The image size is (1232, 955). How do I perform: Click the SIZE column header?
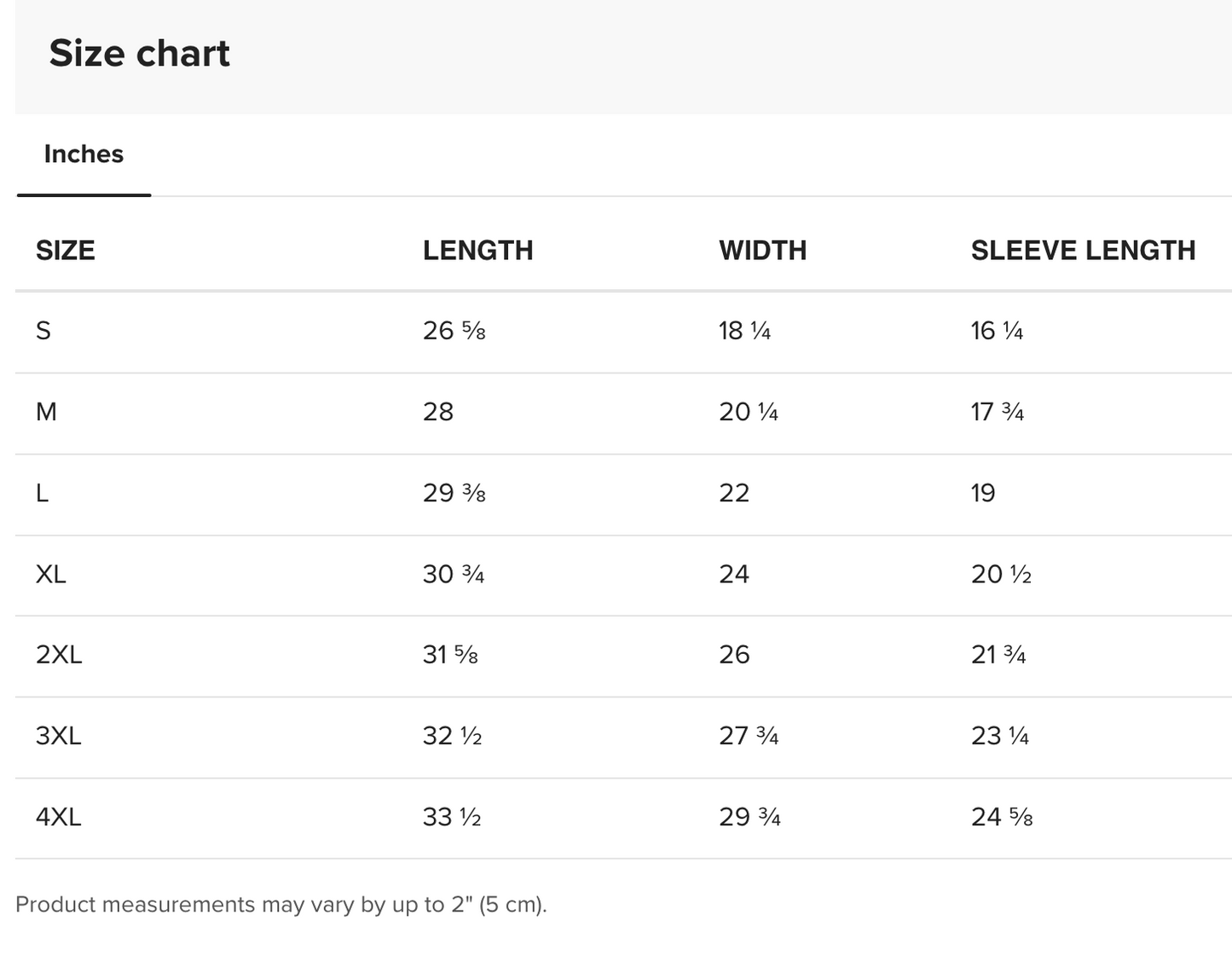[x=65, y=251]
